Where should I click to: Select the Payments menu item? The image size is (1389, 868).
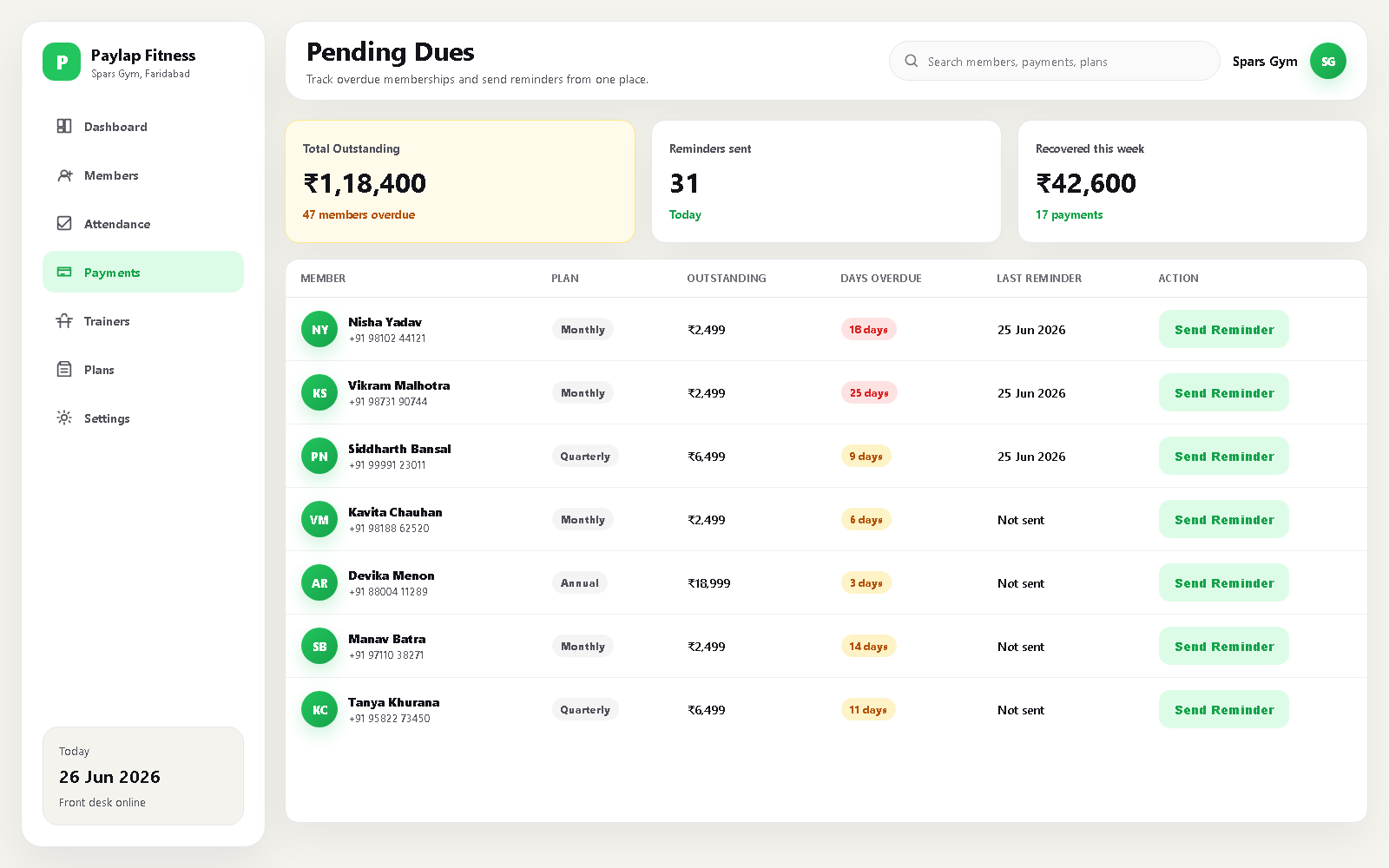point(143,272)
